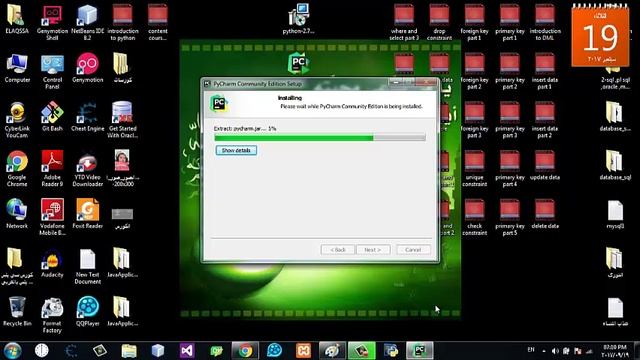Click the Next > button
This screenshot has width=640, height=360.
point(373,249)
